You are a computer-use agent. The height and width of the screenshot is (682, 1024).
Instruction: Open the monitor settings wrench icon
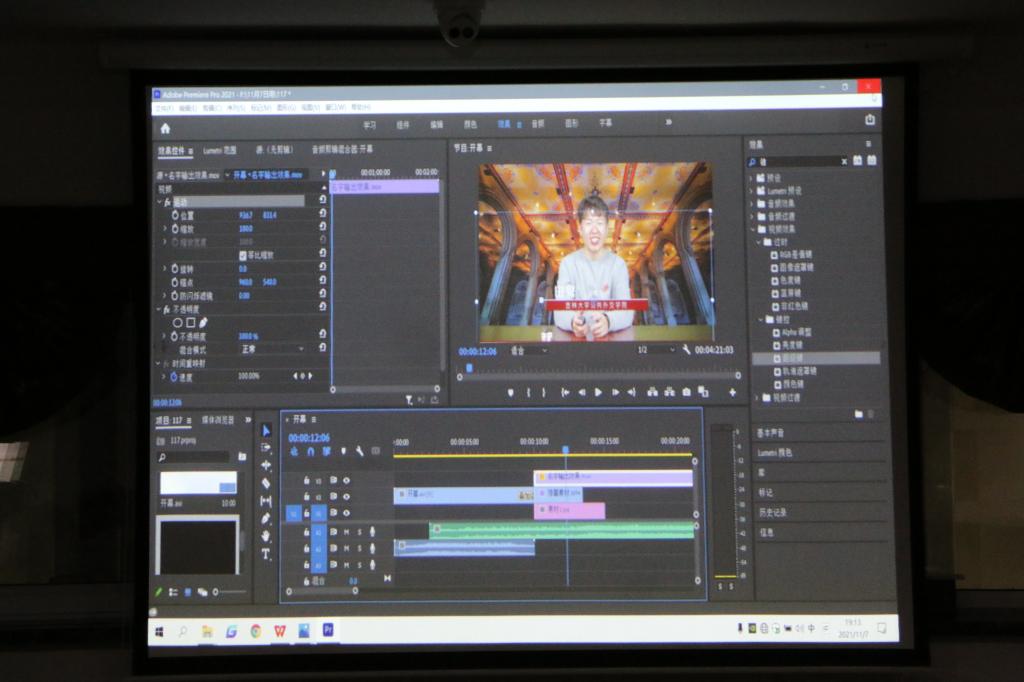point(686,350)
